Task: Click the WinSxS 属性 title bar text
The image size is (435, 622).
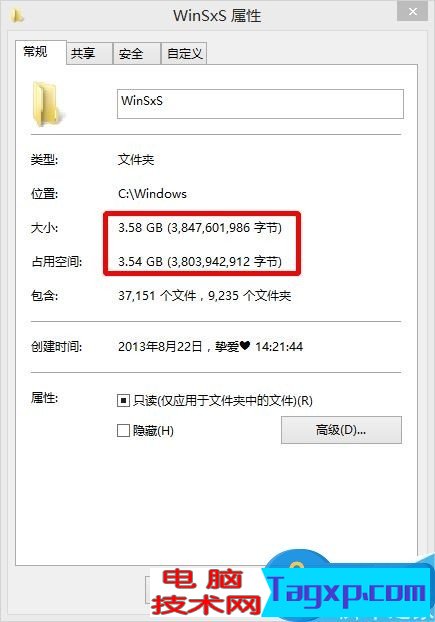Action: (x=217, y=16)
